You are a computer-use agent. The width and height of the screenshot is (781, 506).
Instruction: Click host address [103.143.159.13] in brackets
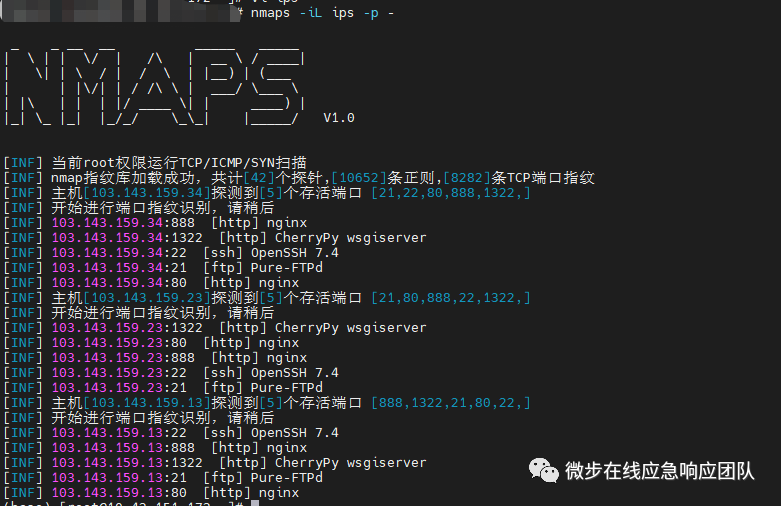pyautogui.click(x=147, y=402)
